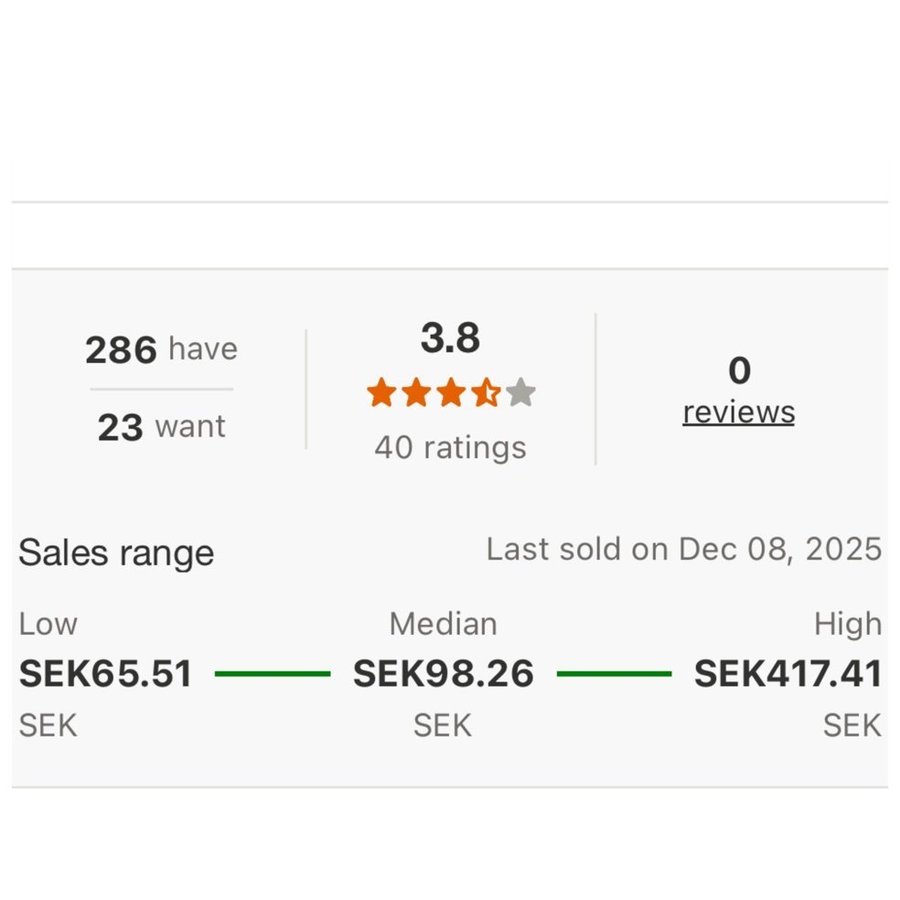Click the green line between low and median
Viewport: 900px width, 900px height.
272,674
